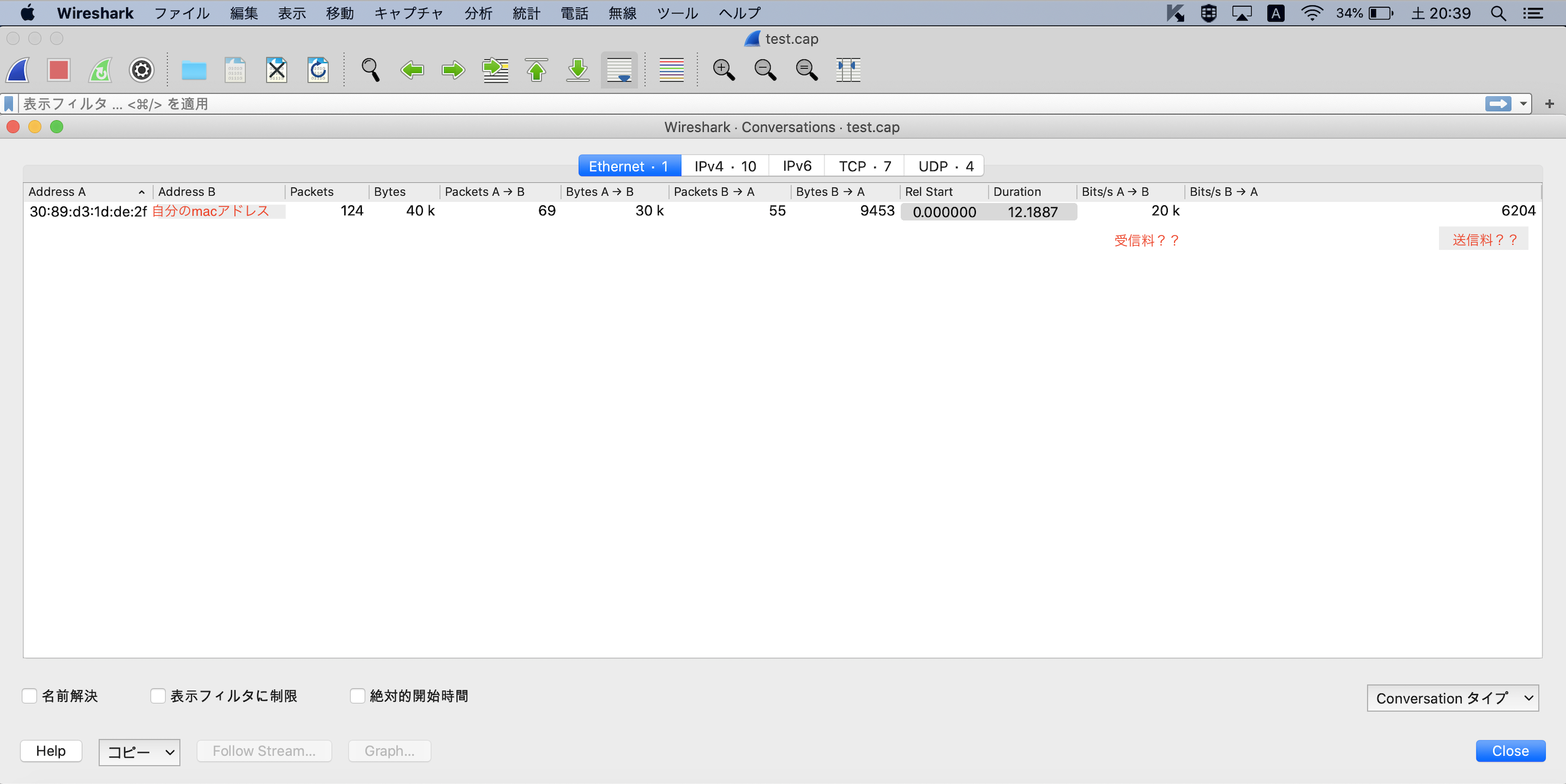Expand the コピー dropdown button
The height and width of the screenshot is (784, 1566).
tap(139, 752)
